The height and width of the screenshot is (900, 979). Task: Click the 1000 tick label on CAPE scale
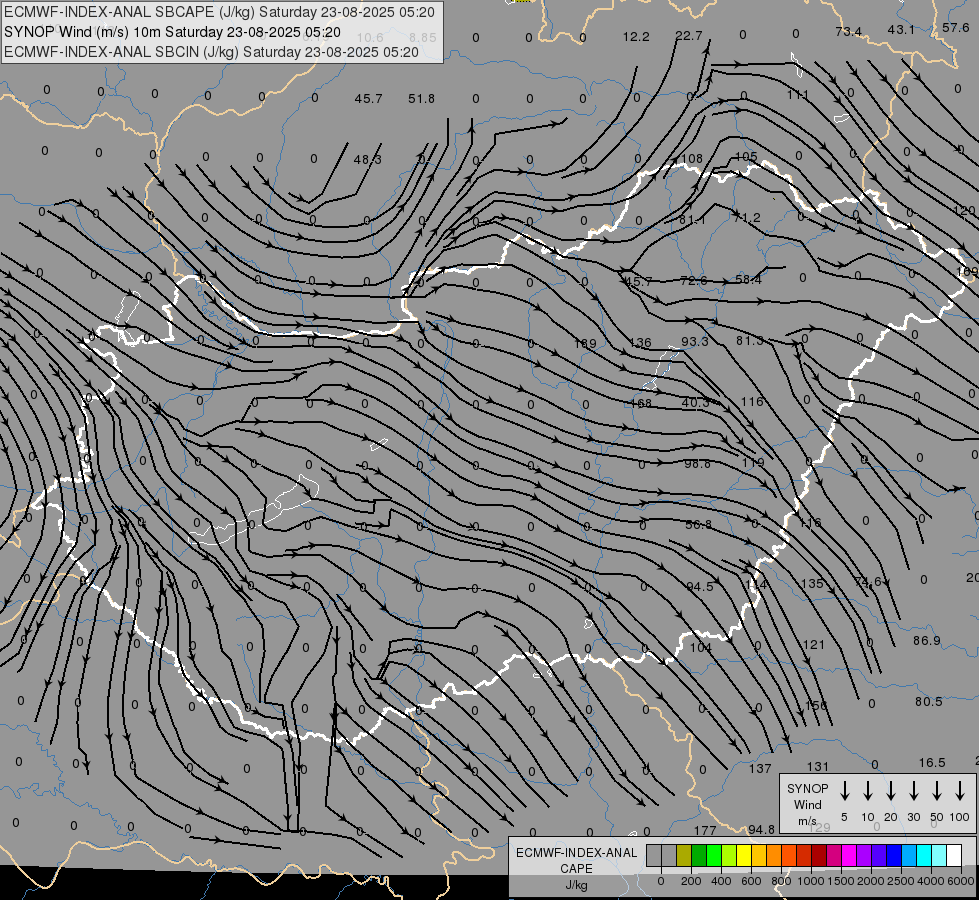pos(810,881)
